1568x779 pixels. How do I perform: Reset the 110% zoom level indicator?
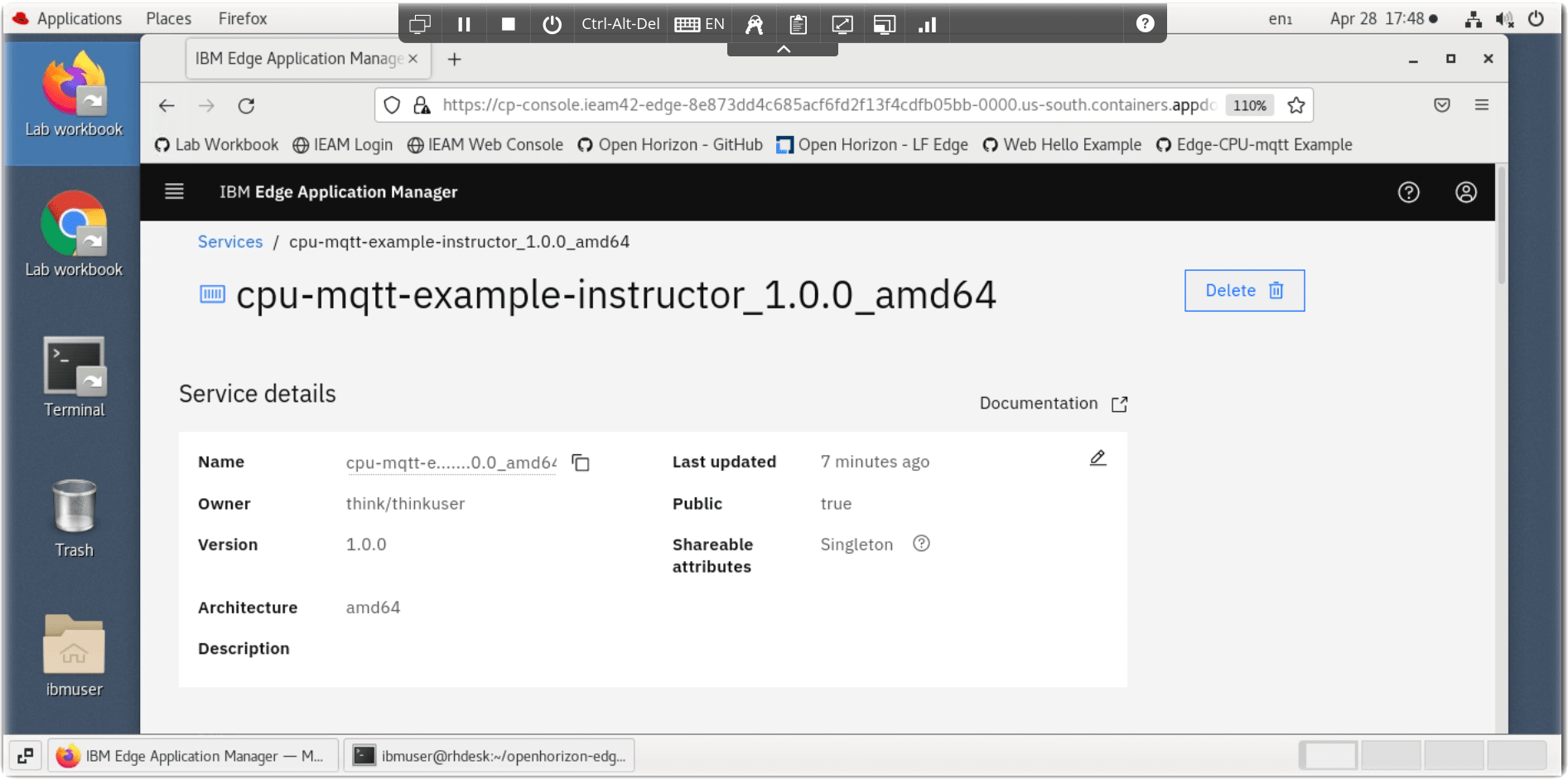pos(1249,105)
